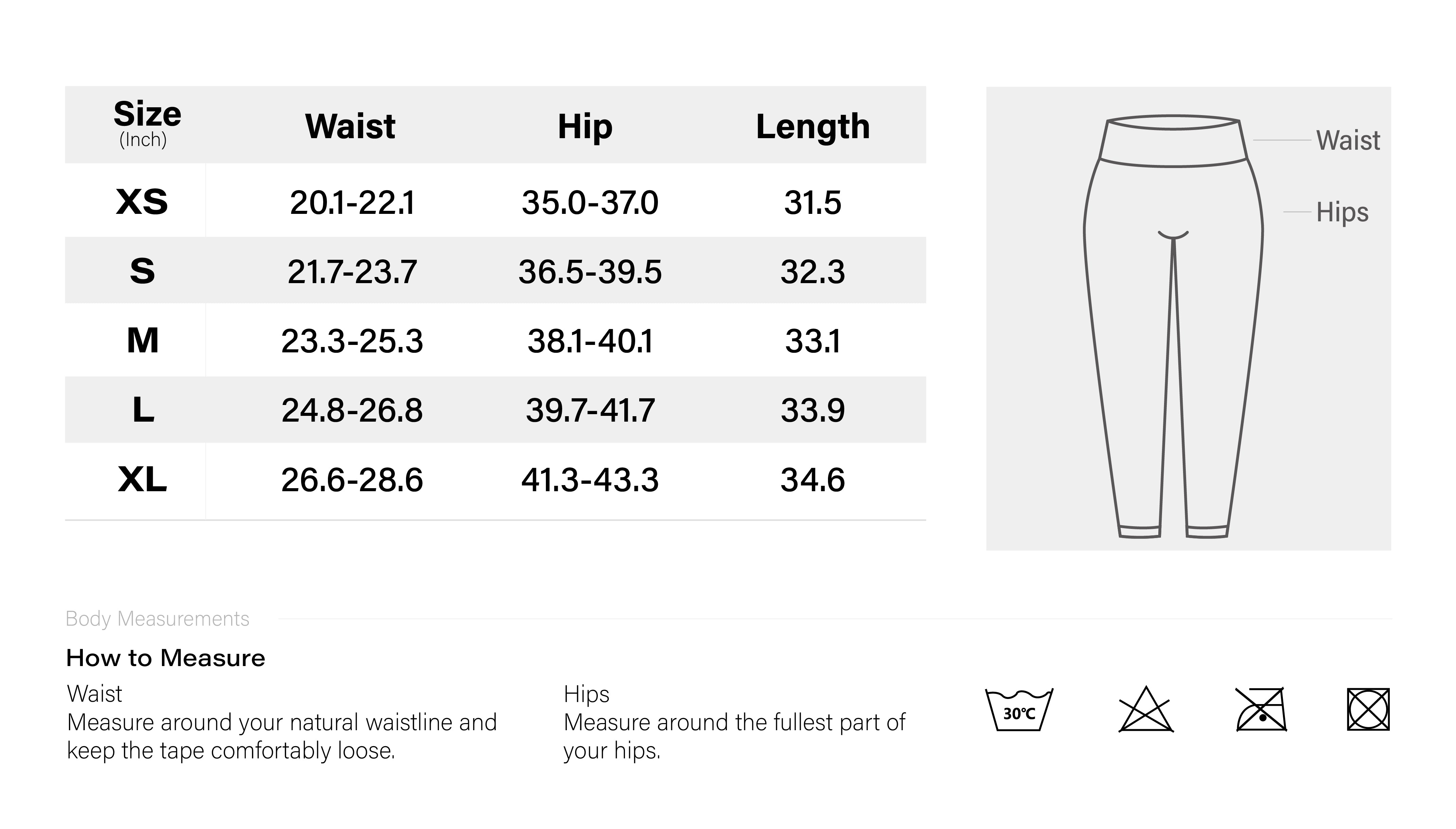Viewport: 1456px width, 829px height.
Task: Click the do not bleach triangle icon
Action: coord(1146,709)
